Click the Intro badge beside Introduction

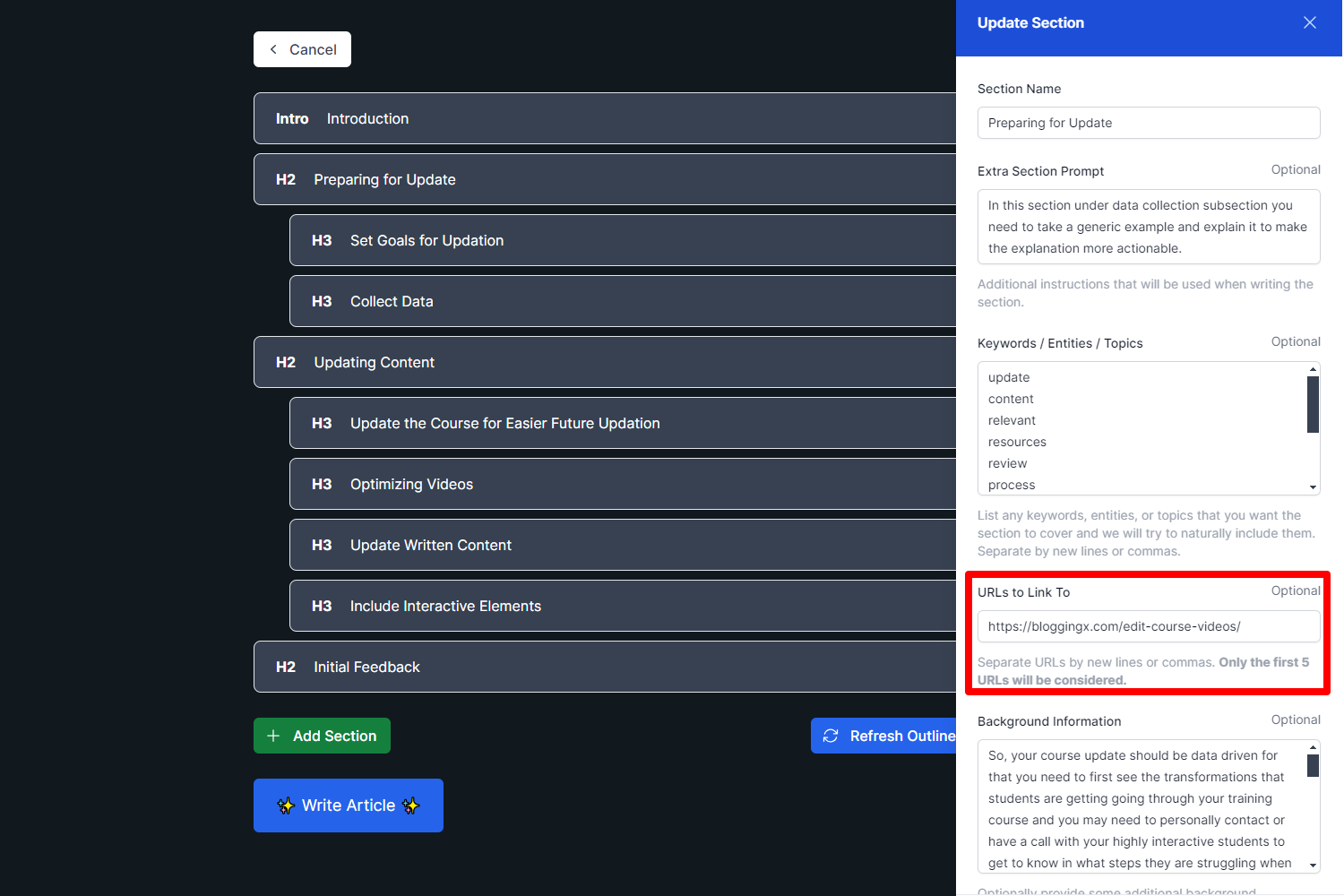tap(291, 118)
